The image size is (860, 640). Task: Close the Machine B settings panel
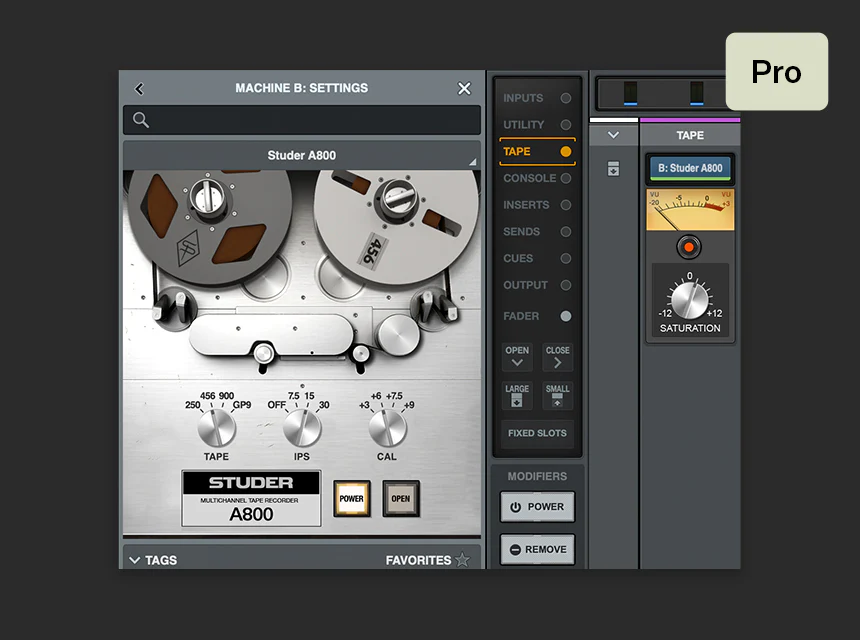point(464,88)
